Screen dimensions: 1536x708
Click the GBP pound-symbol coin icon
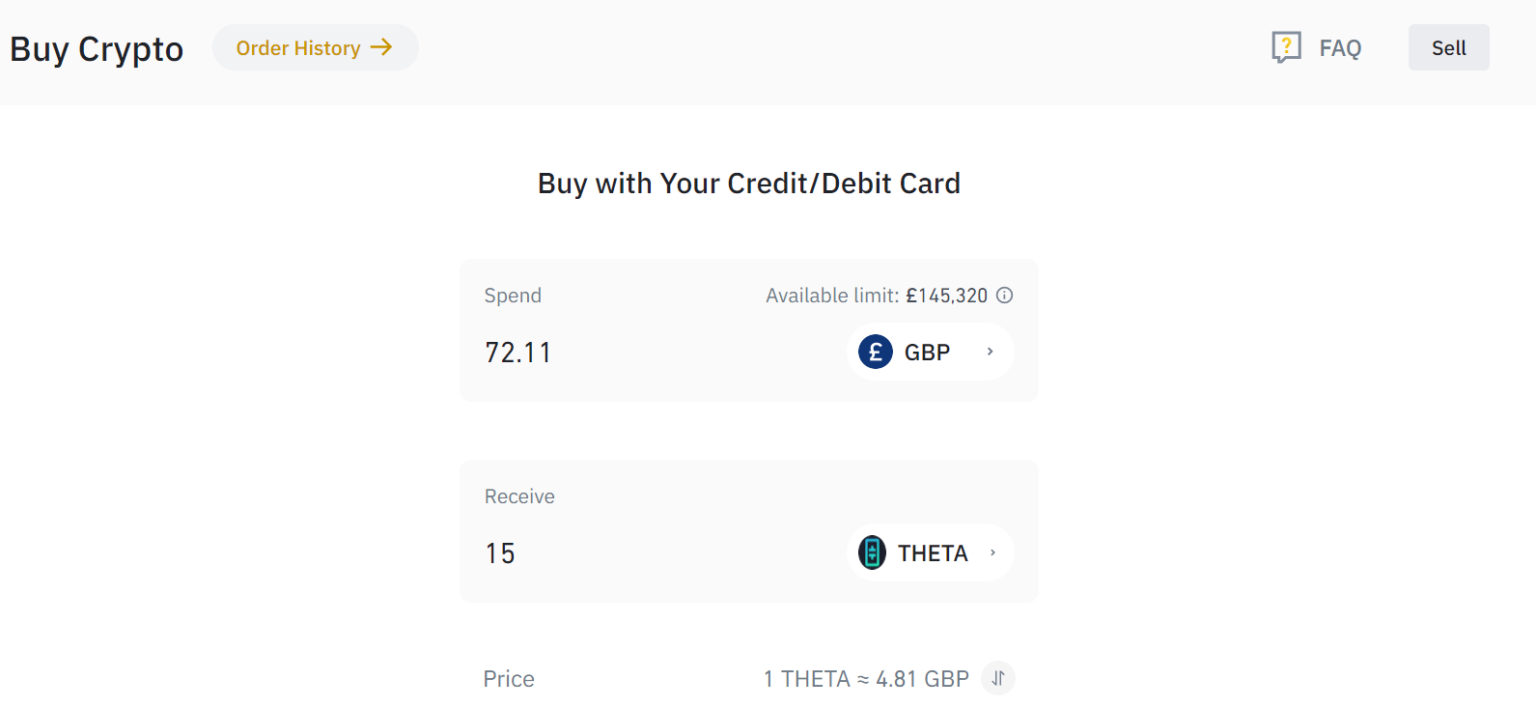pyautogui.click(x=875, y=352)
